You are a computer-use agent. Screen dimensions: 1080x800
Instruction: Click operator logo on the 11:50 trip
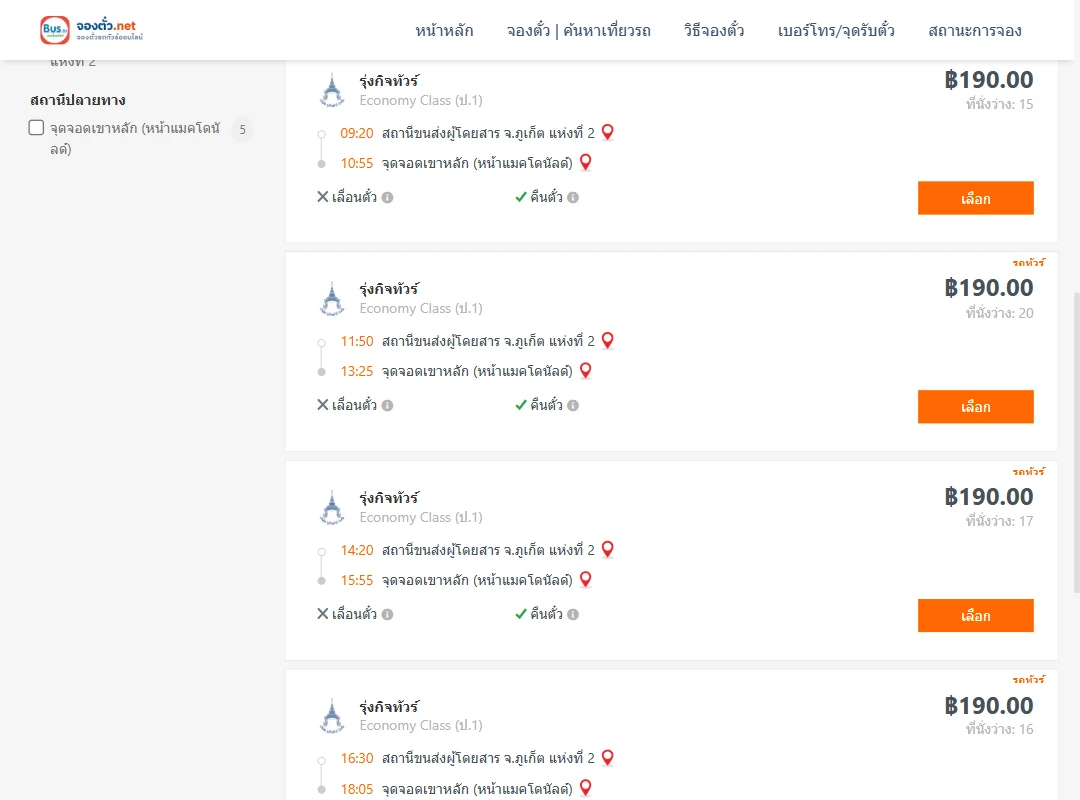pos(332,298)
